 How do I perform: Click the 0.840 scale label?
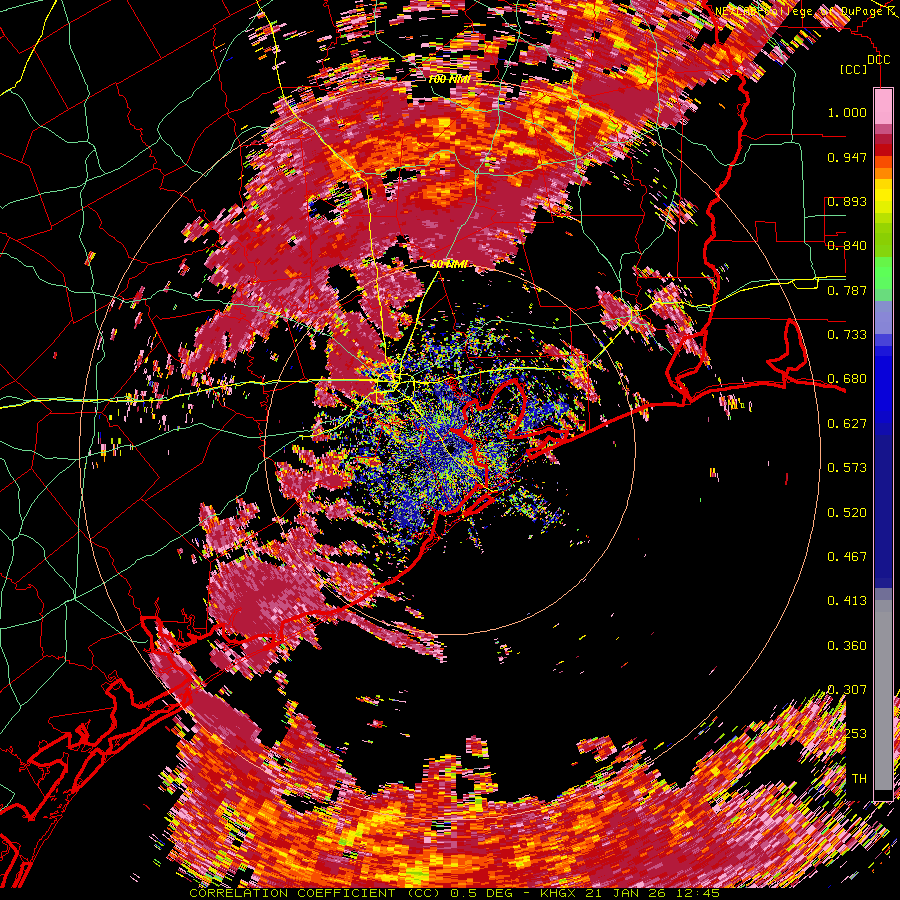point(847,246)
